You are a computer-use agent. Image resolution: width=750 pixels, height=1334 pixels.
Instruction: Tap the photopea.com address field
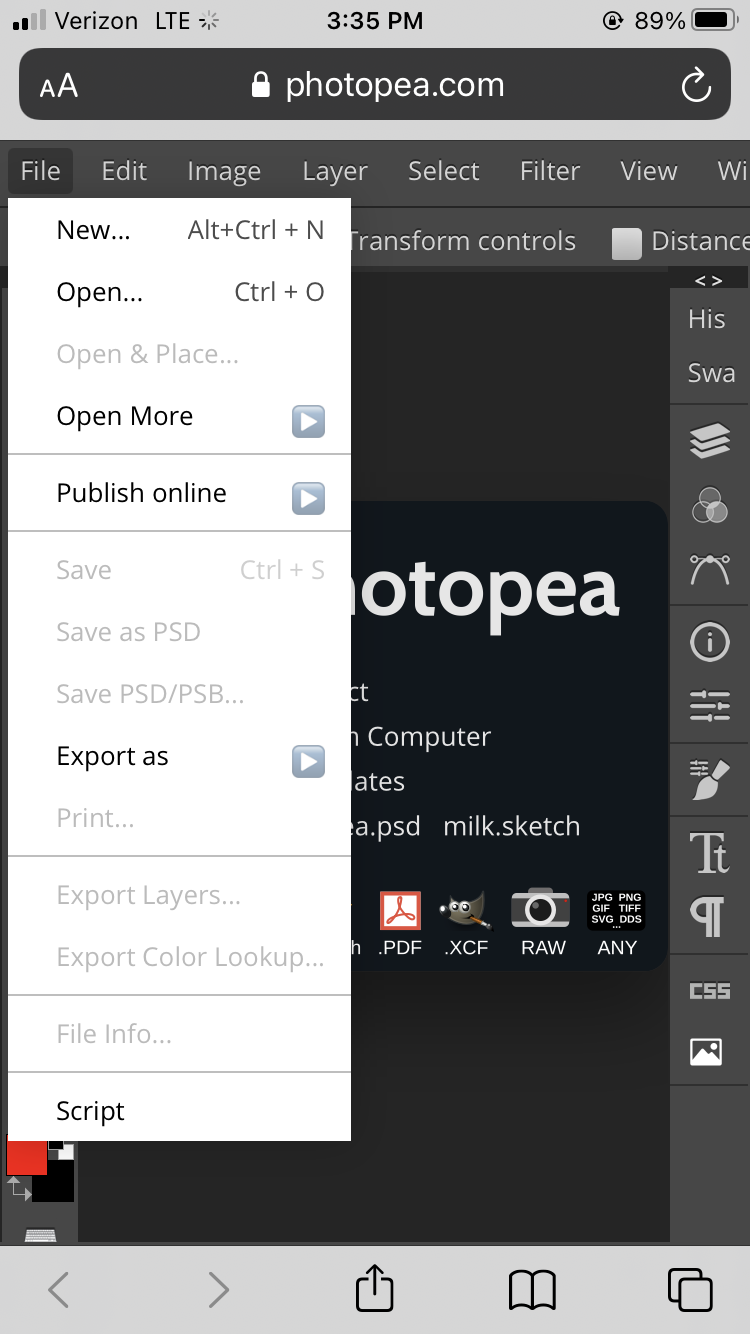pos(375,85)
